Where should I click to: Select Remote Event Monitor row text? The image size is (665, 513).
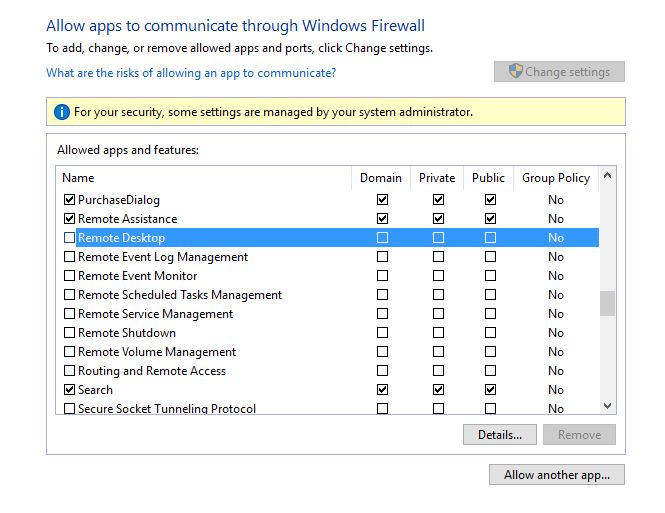point(137,276)
